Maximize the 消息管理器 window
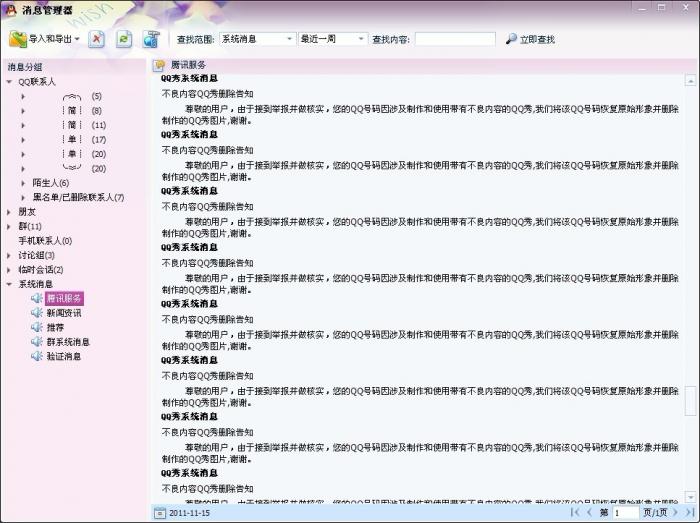This screenshot has width=700, height=523. 662,8
